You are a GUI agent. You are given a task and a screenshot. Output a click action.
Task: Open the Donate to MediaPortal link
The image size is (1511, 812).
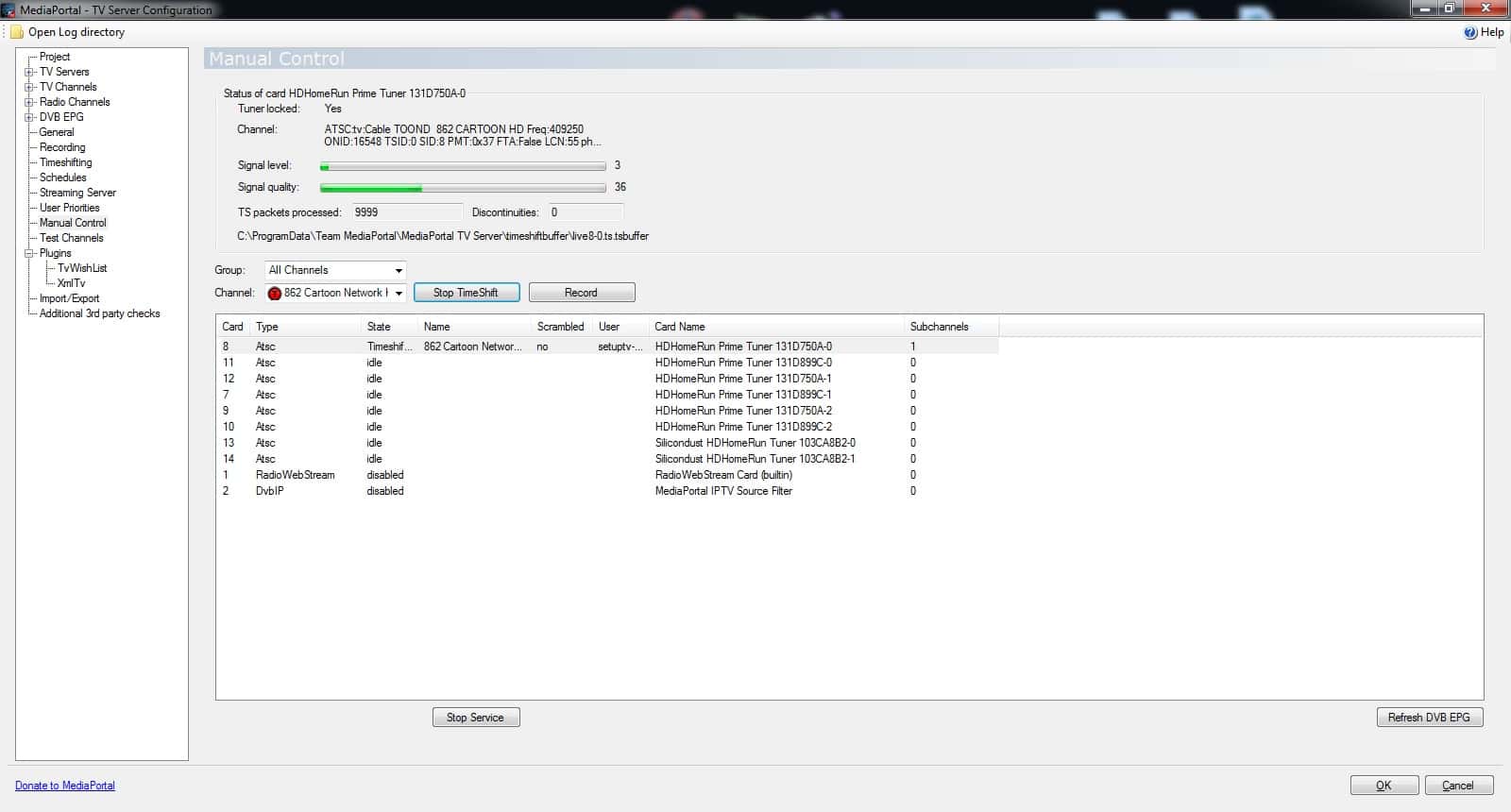coord(65,786)
